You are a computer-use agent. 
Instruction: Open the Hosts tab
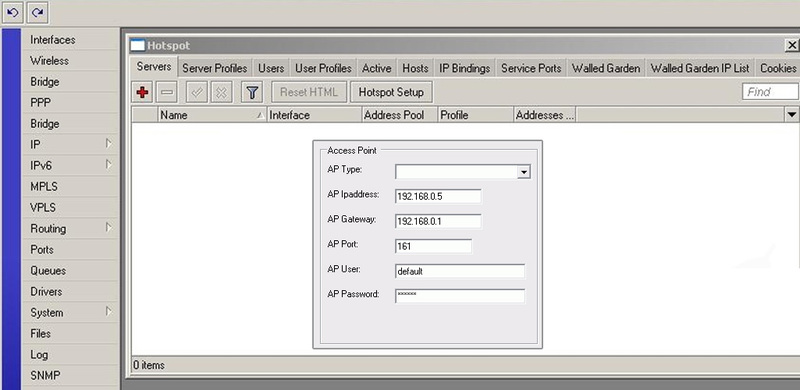[x=415, y=68]
